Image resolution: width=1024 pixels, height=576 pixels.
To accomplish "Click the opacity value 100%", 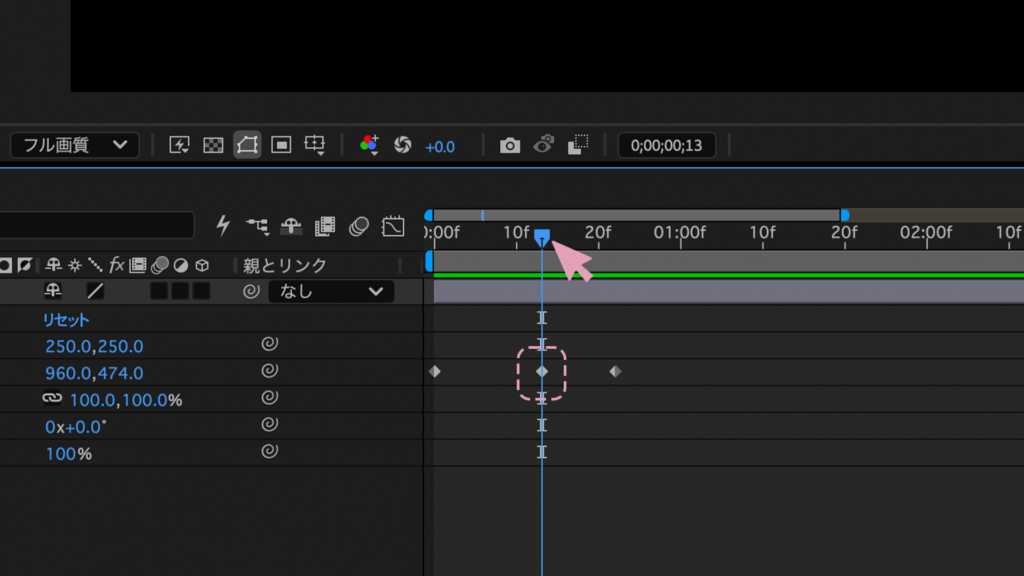I will coord(69,453).
